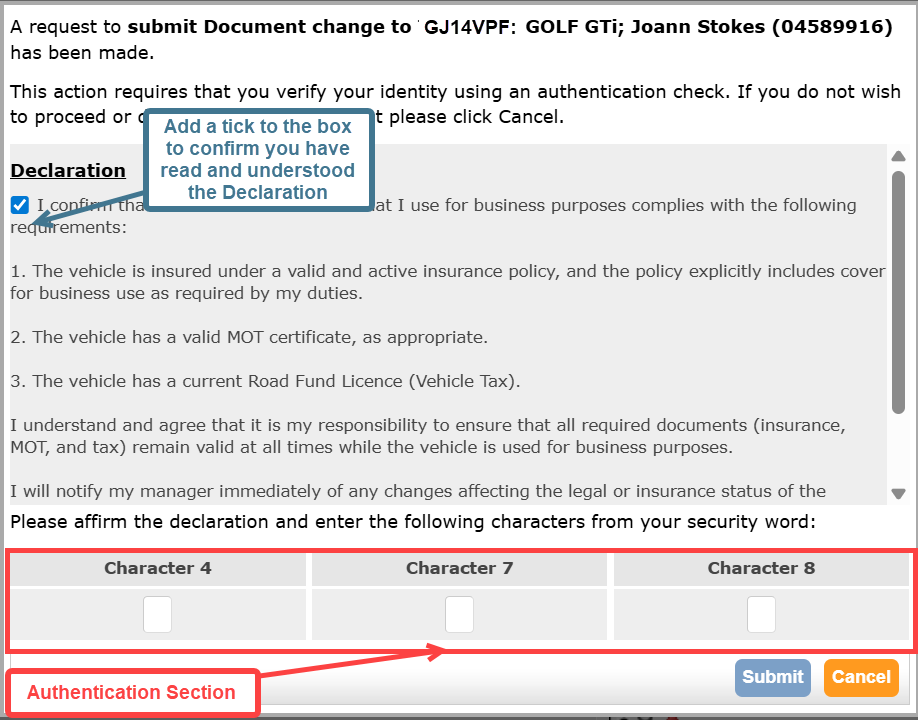The height and width of the screenshot is (720, 918).
Task: Click the valid MOT certificate requirement line
Action: pyautogui.click(x=249, y=337)
